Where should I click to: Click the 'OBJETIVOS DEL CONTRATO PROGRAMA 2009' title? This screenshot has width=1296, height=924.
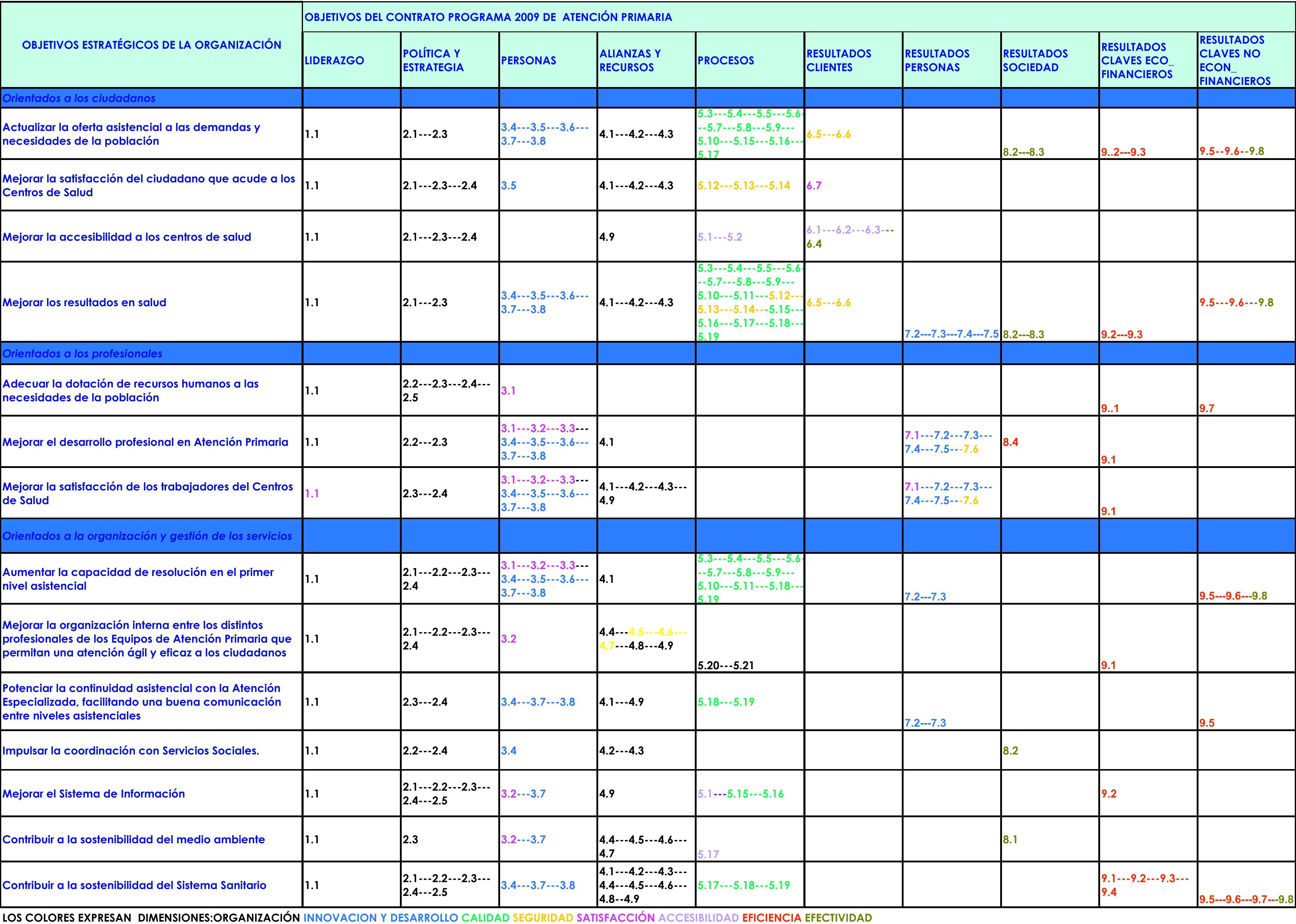coord(488,17)
